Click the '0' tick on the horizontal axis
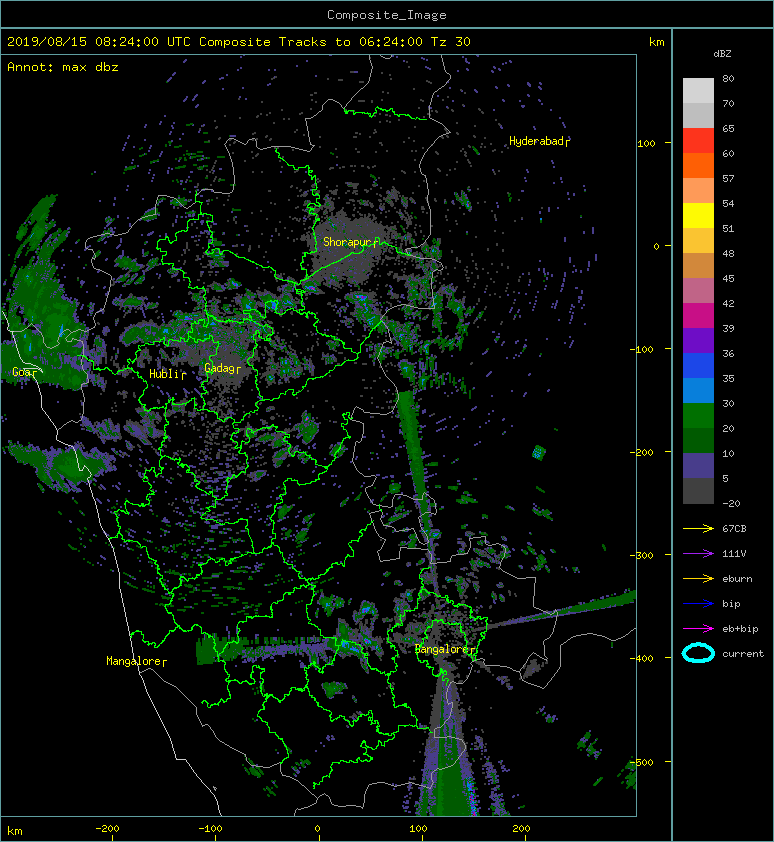Screen dimensions: 774x842 pos(317,829)
